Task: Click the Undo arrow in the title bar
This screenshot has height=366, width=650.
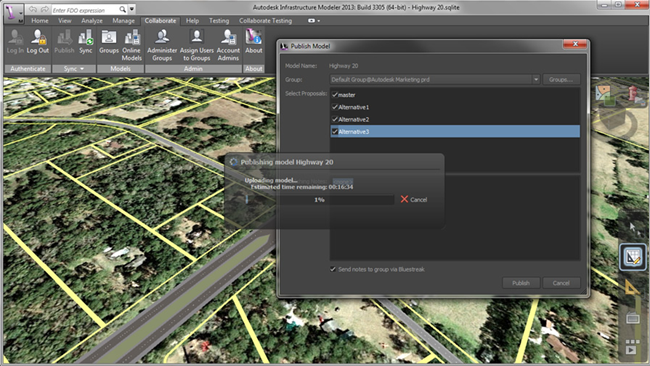Action: click(x=33, y=10)
